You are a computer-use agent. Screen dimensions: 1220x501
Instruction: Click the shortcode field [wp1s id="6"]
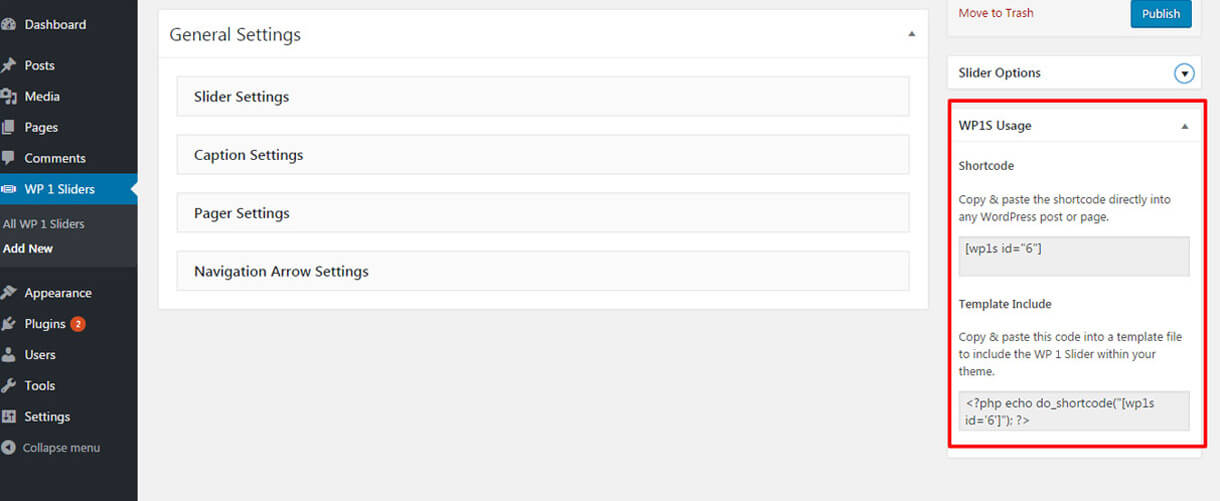(x=1073, y=256)
